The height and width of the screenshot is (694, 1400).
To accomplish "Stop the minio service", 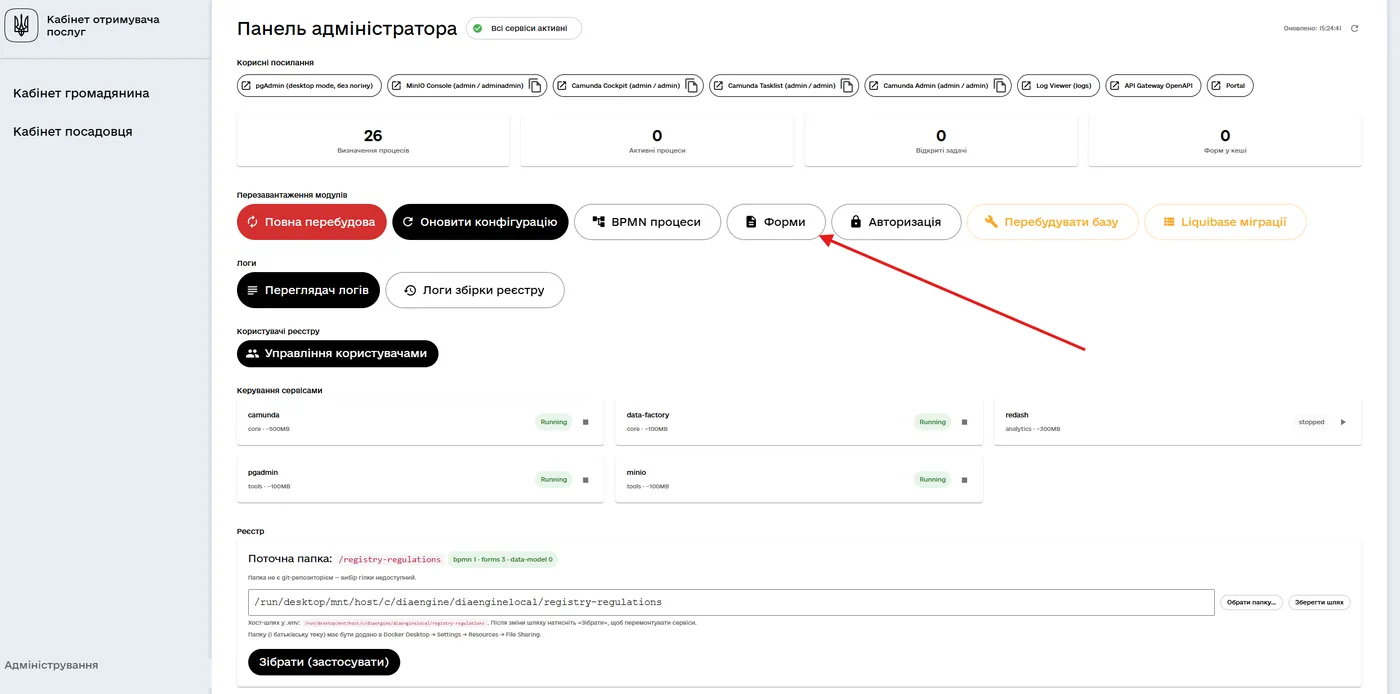I will (965, 480).
